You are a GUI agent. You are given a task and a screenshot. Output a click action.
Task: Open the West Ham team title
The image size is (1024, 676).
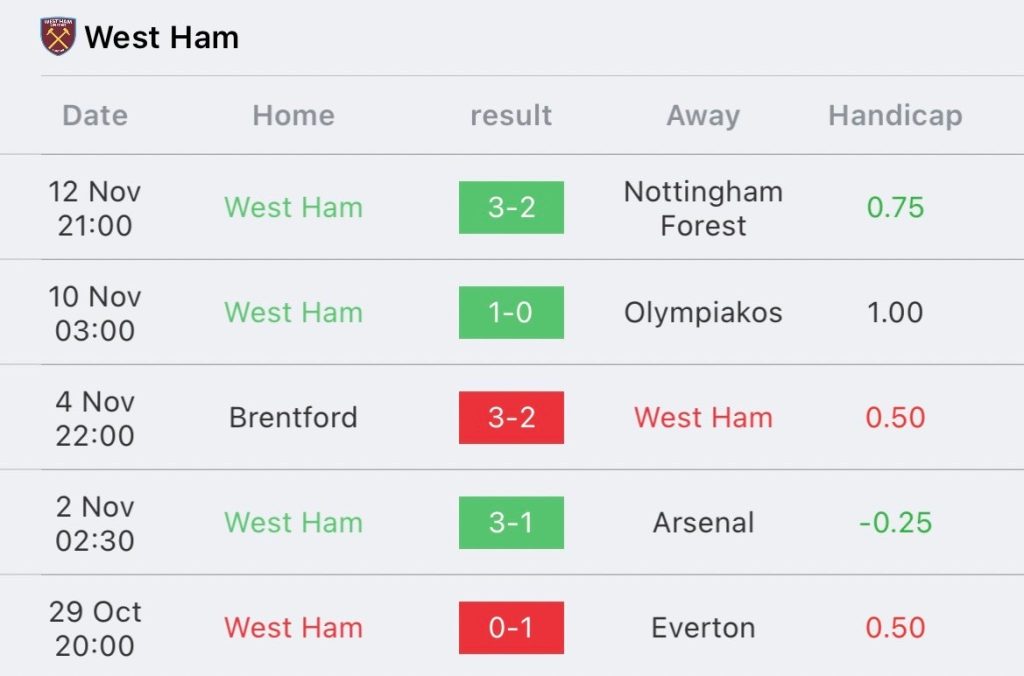(x=161, y=37)
